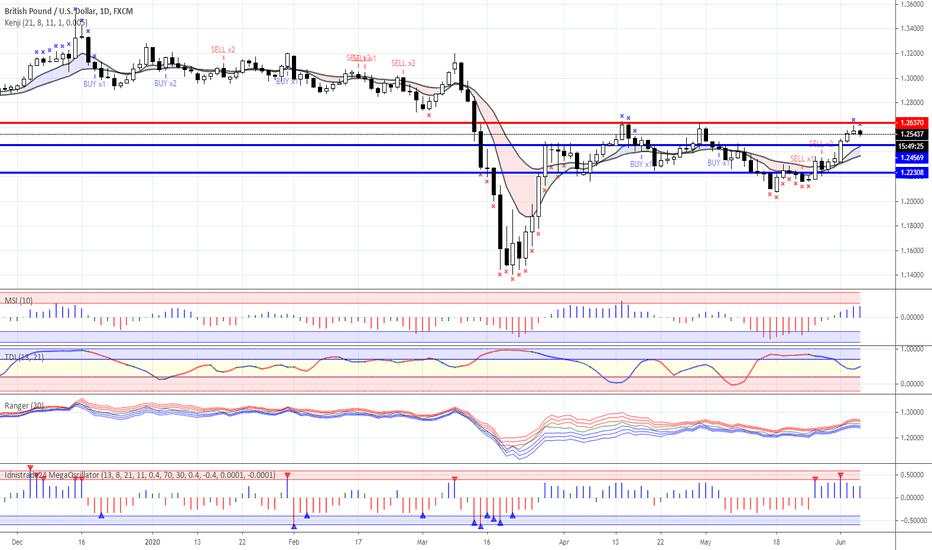Viewport: 932px width, 550px height.
Task: Click lowest blue up-triangle marker at Feb
Action: [294, 526]
